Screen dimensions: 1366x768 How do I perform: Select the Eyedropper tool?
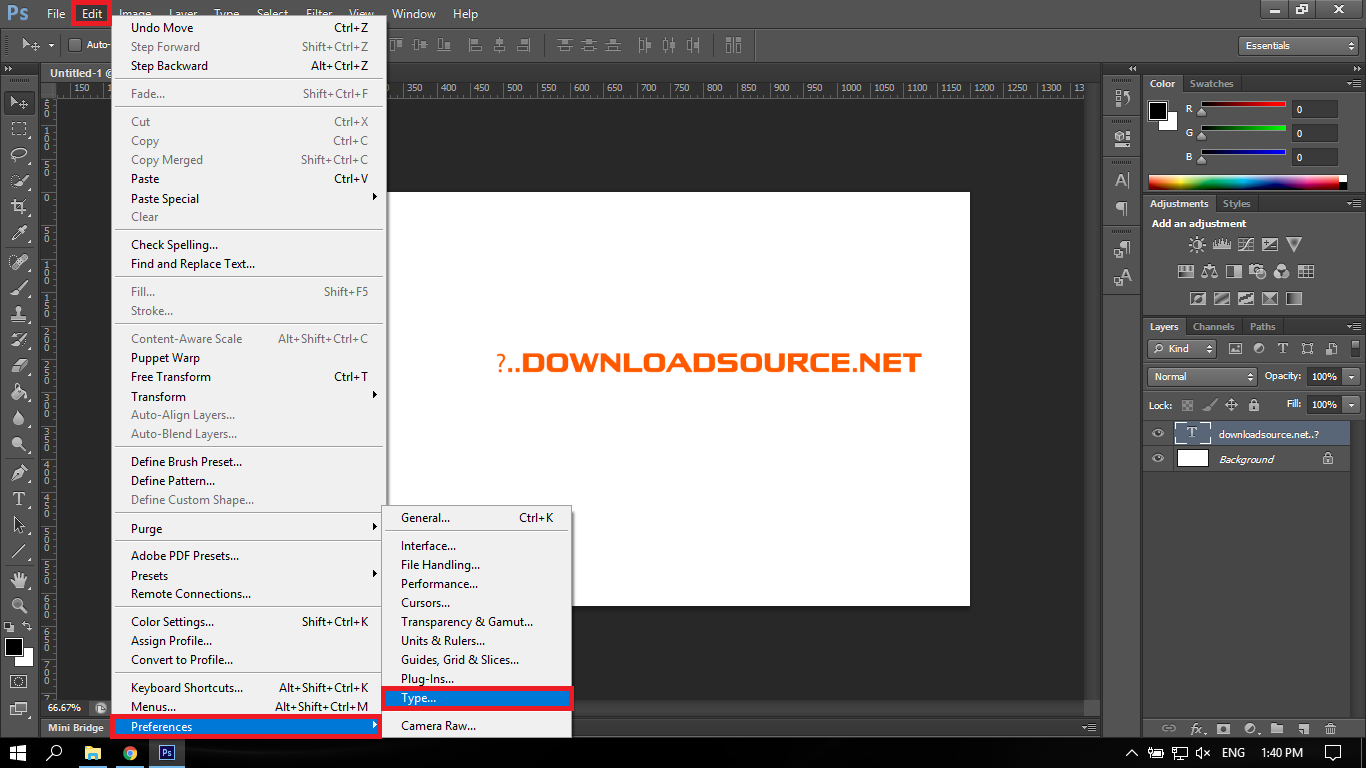pos(19,234)
